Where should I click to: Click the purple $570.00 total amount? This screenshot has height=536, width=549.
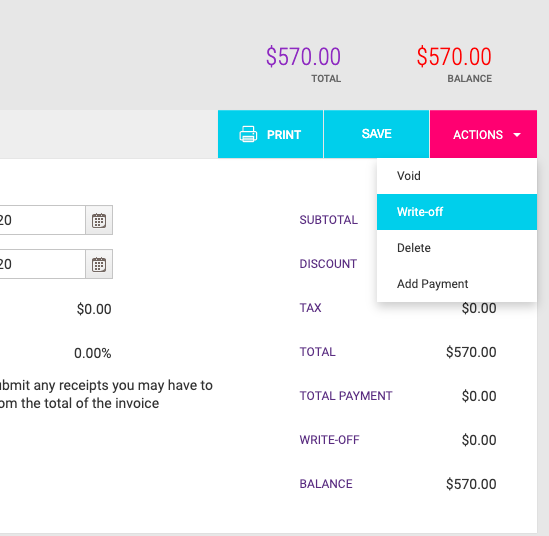(x=303, y=57)
